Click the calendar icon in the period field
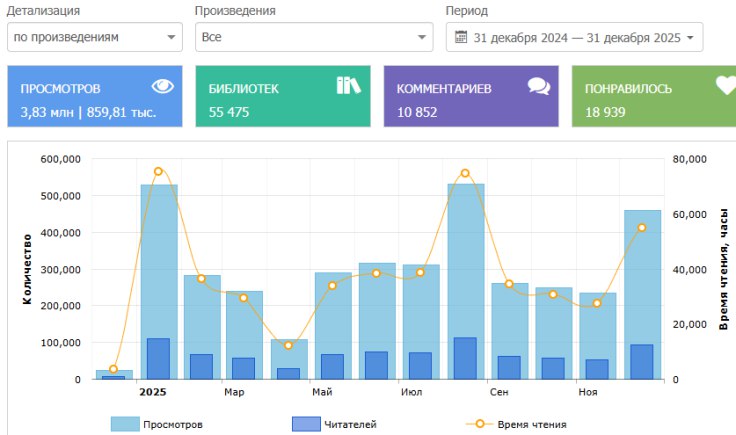This screenshot has width=736, height=435. 461,37
